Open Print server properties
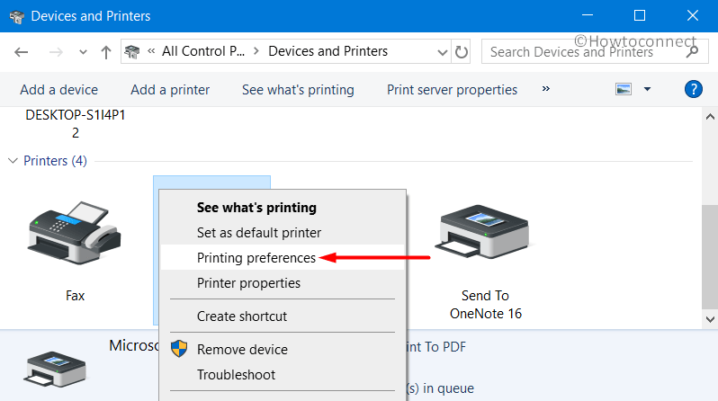Viewport: 718px width, 401px height. pos(452,90)
